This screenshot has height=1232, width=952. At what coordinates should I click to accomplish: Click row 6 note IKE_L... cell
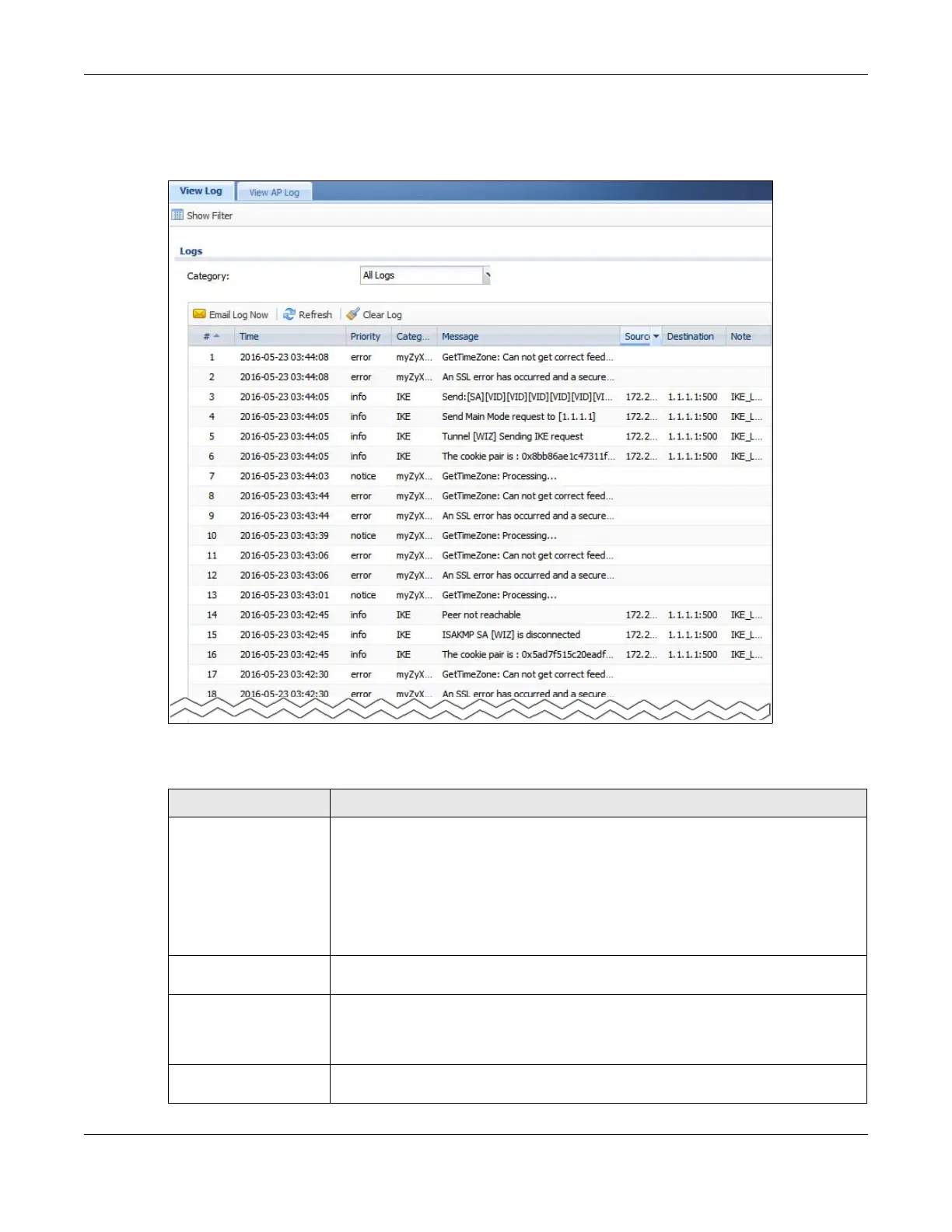pyautogui.click(x=747, y=456)
